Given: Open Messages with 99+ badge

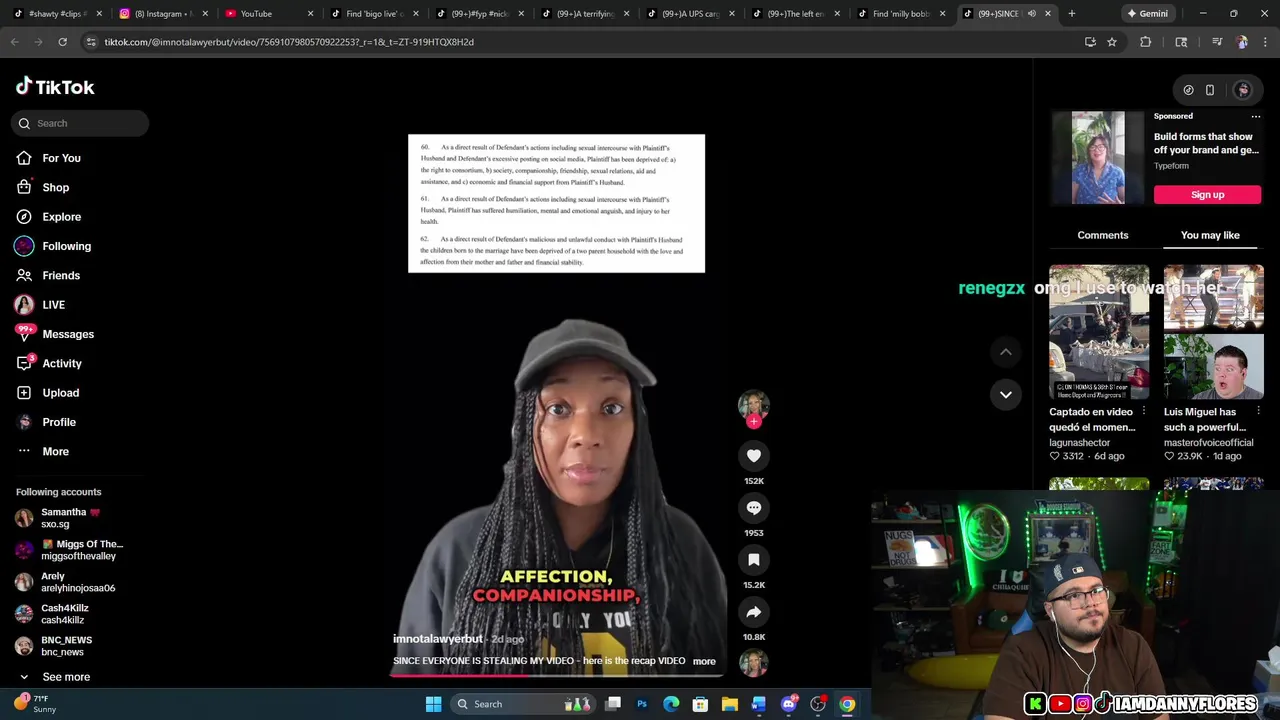Looking at the screenshot, I should (68, 334).
